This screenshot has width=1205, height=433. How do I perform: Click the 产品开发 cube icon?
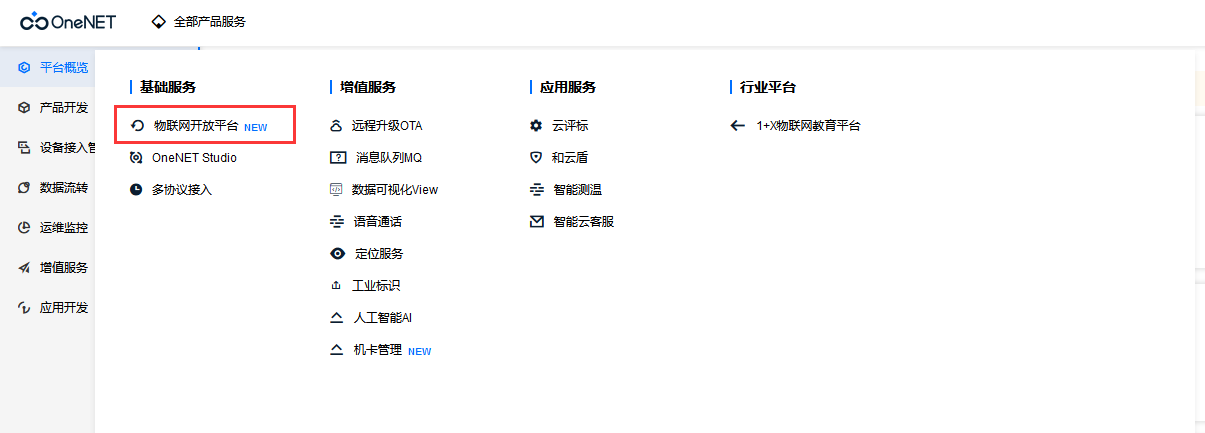pyautogui.click(x=24, y=108)
